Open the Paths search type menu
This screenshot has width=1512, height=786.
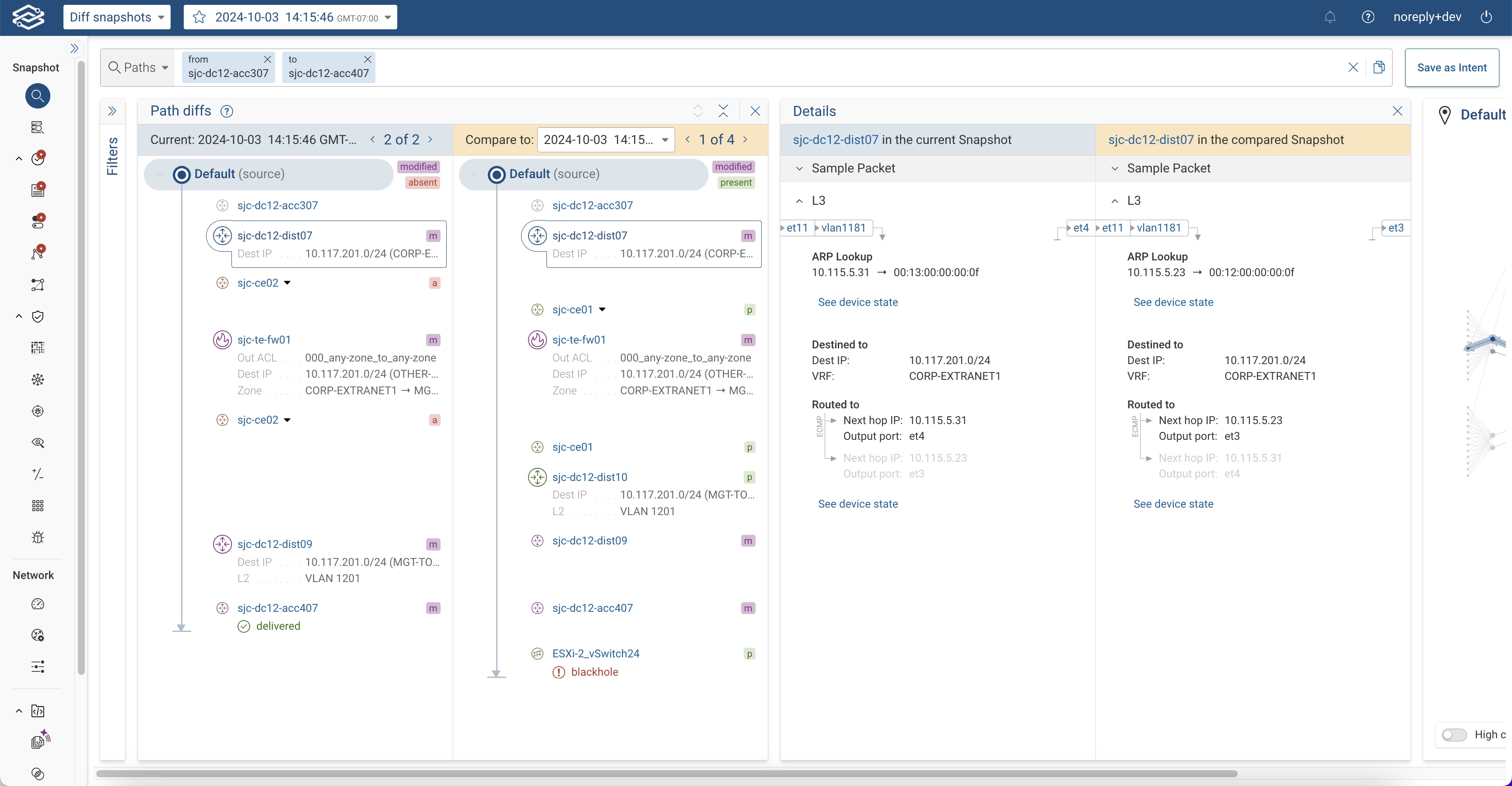[139, 67]
